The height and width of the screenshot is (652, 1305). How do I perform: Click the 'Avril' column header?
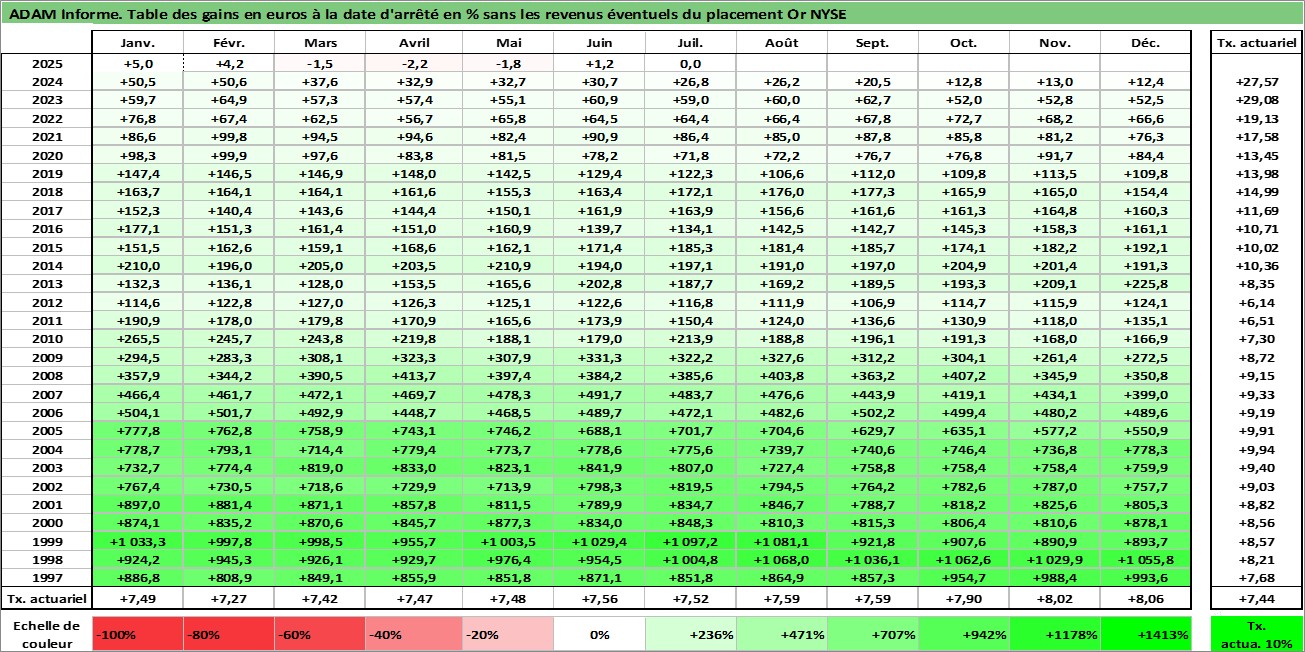413,43
